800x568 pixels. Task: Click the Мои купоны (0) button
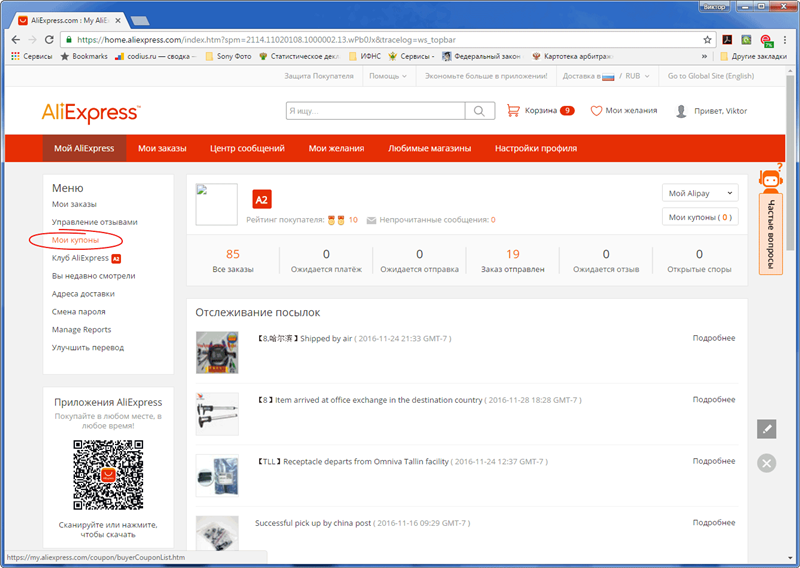[700, 217]
